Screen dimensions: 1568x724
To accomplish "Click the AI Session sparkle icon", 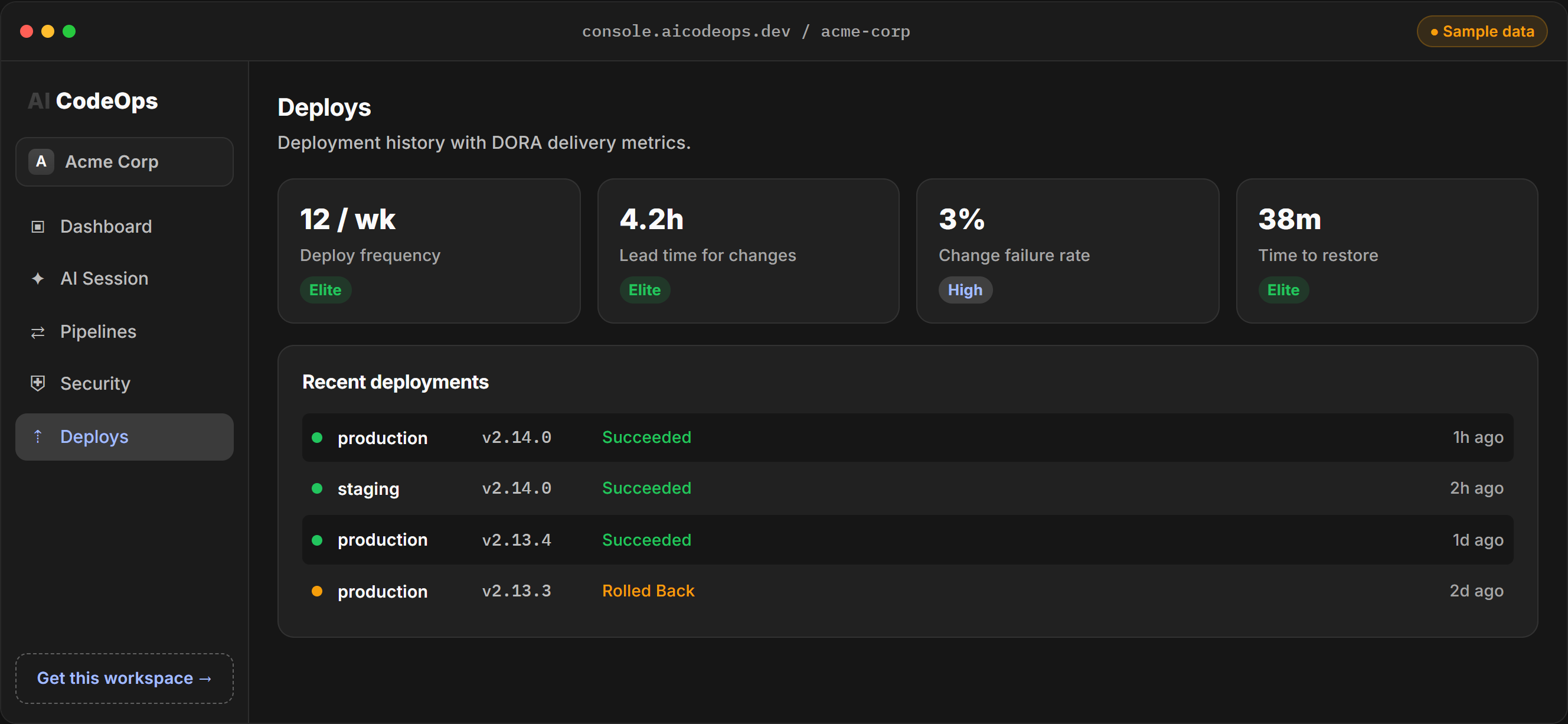I will [x=38, y=278].
